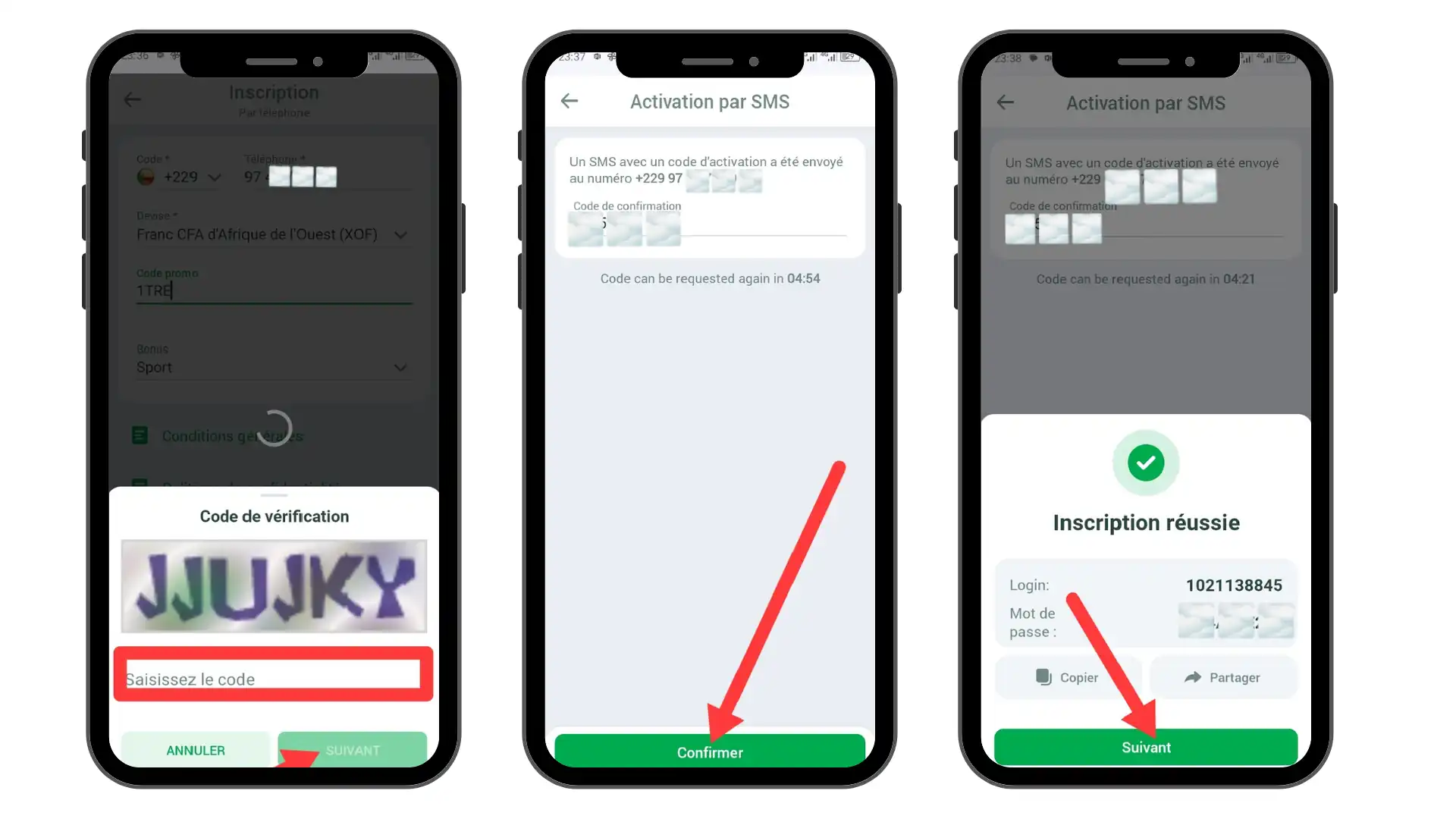Screen dimensions: 1456x819
Task: Click the back arrow on SMS activation screen
Action: 569,100
